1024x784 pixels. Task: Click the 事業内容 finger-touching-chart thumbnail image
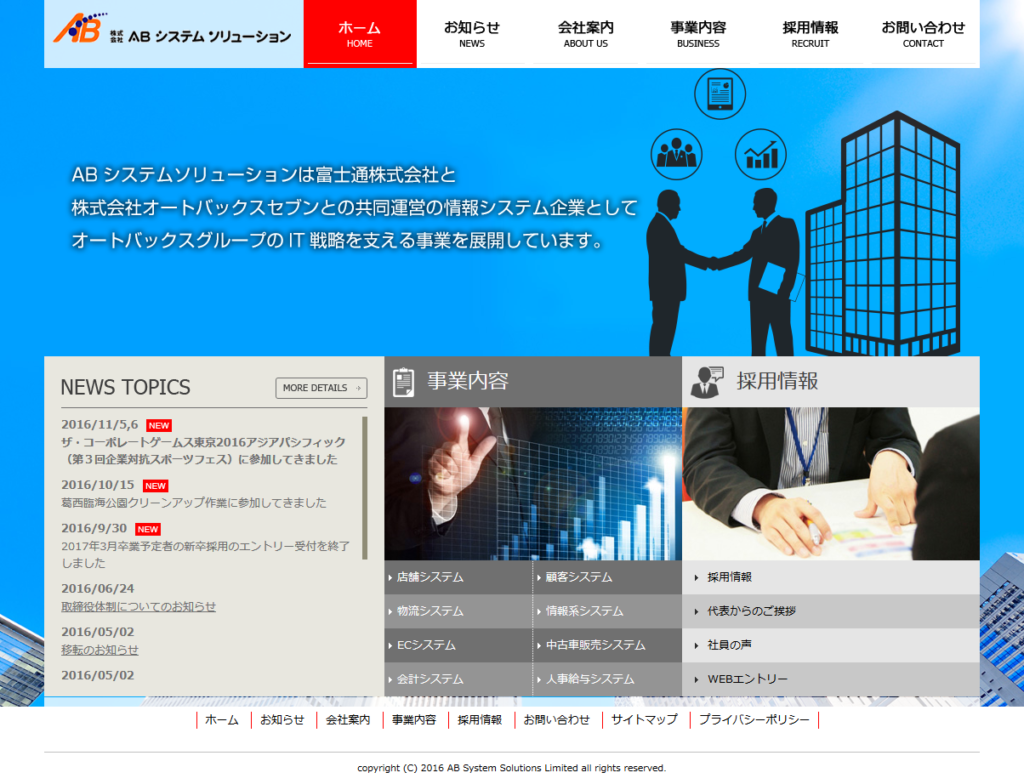click(x=532, y=483)
